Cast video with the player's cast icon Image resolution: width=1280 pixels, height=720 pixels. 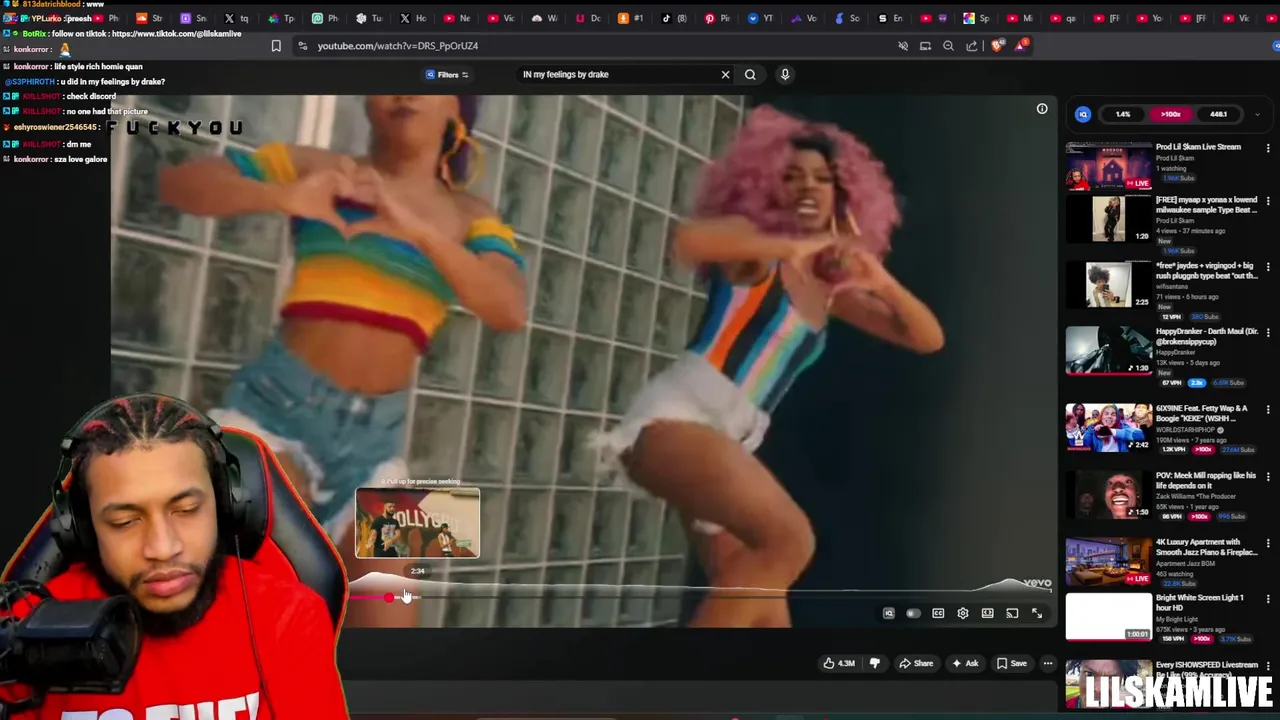coord(1012,614)
